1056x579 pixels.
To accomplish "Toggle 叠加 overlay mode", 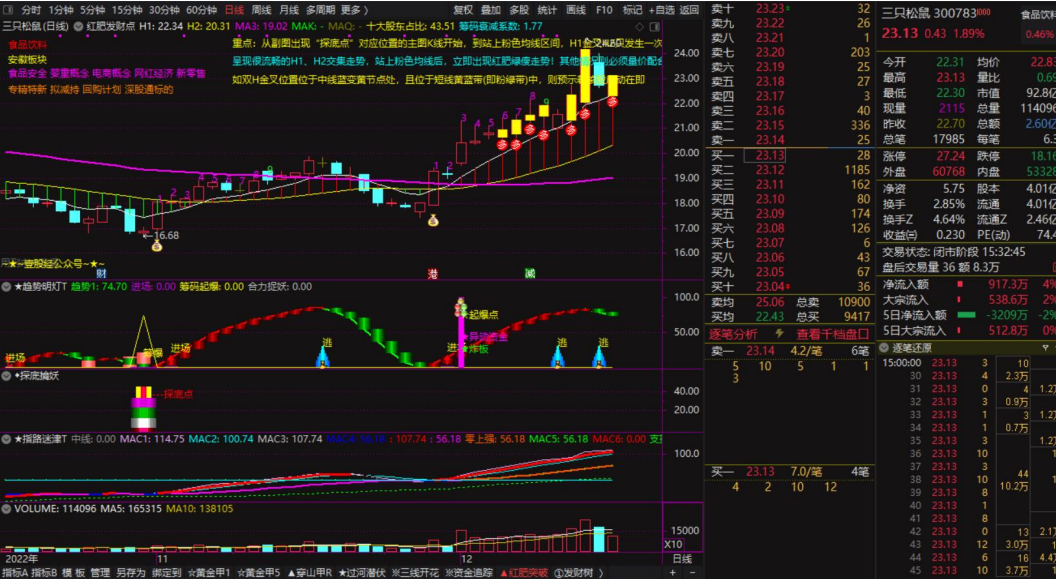I will coord(491,9).
